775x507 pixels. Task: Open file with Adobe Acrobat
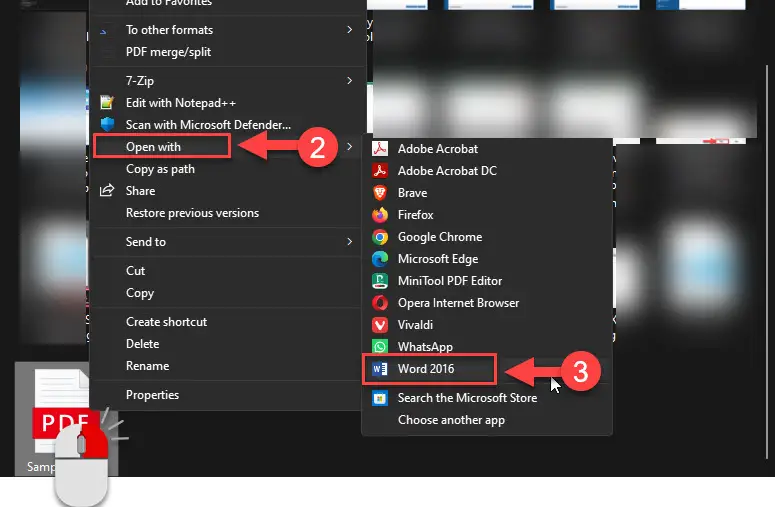pyautogui.click(x=487, y=149)
